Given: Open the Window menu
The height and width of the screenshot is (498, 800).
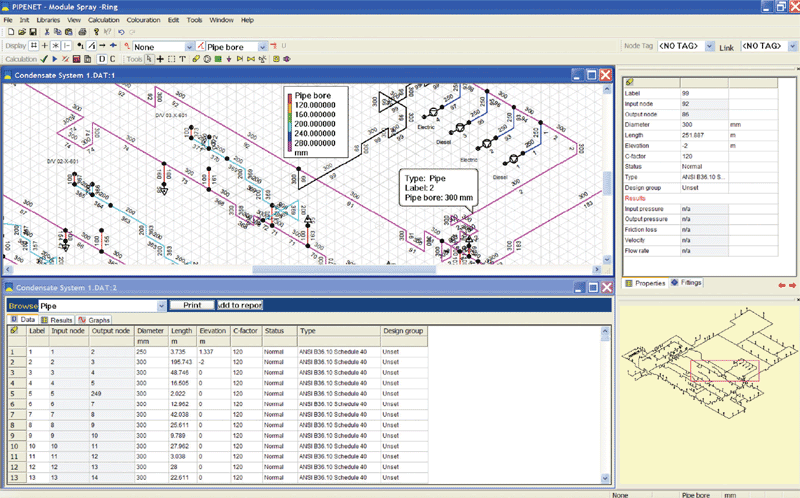Looking at the screenshot, I should (x=221, y=20).
